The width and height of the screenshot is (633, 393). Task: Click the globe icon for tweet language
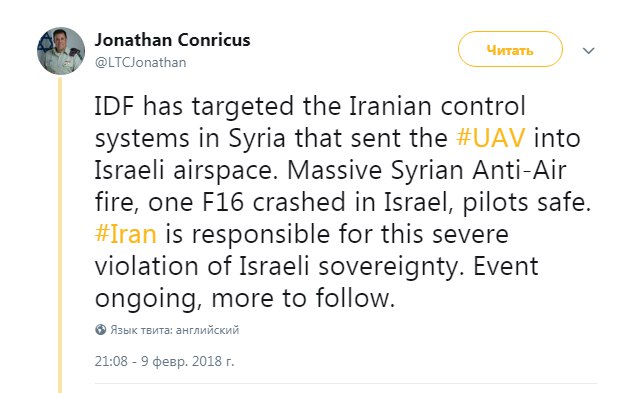(x=101, y=330)
